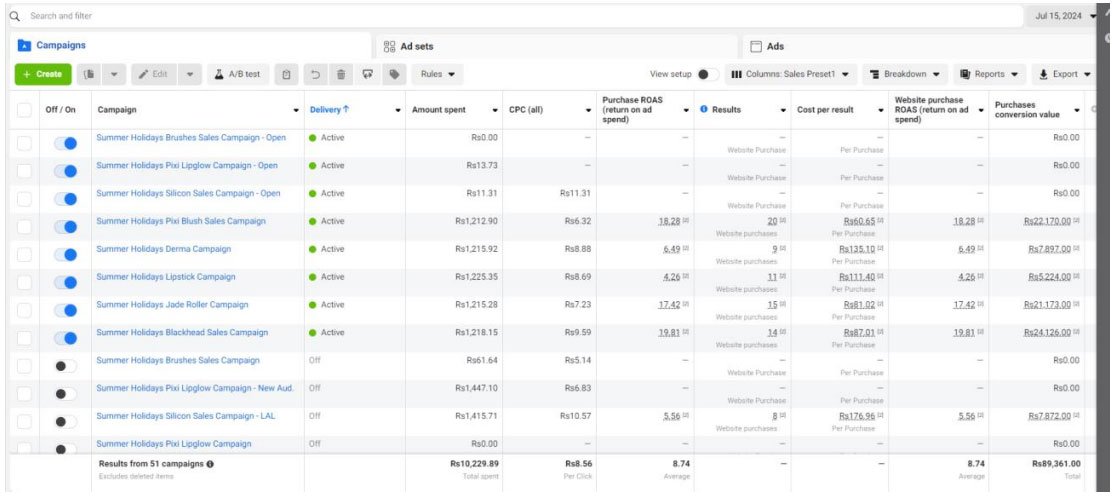Tick the select-all checkbox in header row
1112x498 pixels.
(x=25, y=110)
